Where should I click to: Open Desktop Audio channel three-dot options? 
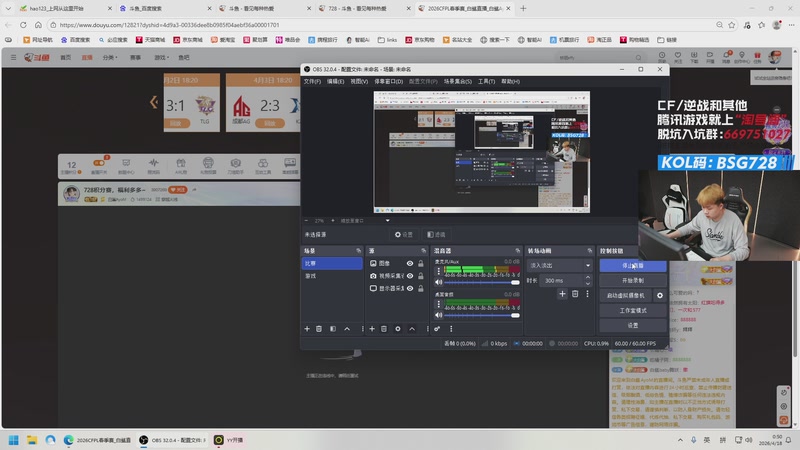click(x=438, y=304)
